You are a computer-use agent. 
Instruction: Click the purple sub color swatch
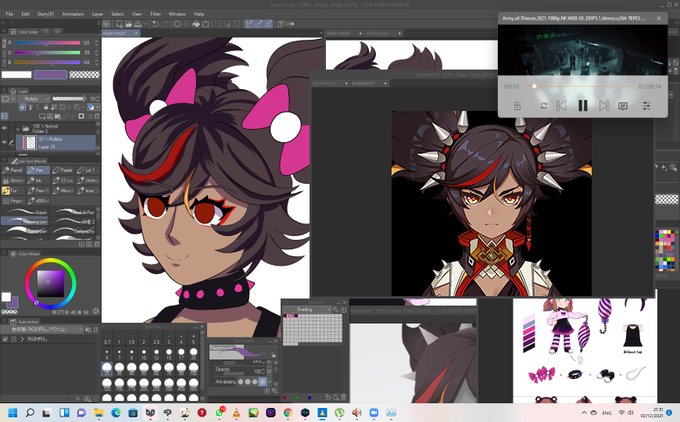(x=50, y=75)
